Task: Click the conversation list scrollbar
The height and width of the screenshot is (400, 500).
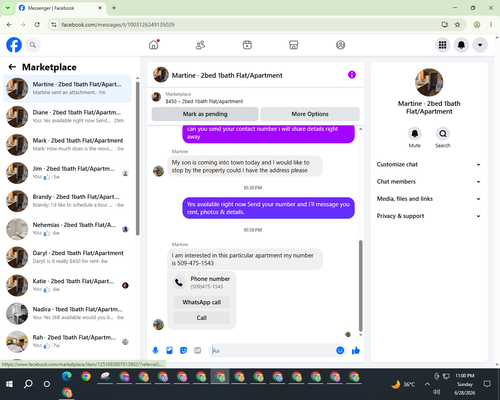Action: point(137,158)
